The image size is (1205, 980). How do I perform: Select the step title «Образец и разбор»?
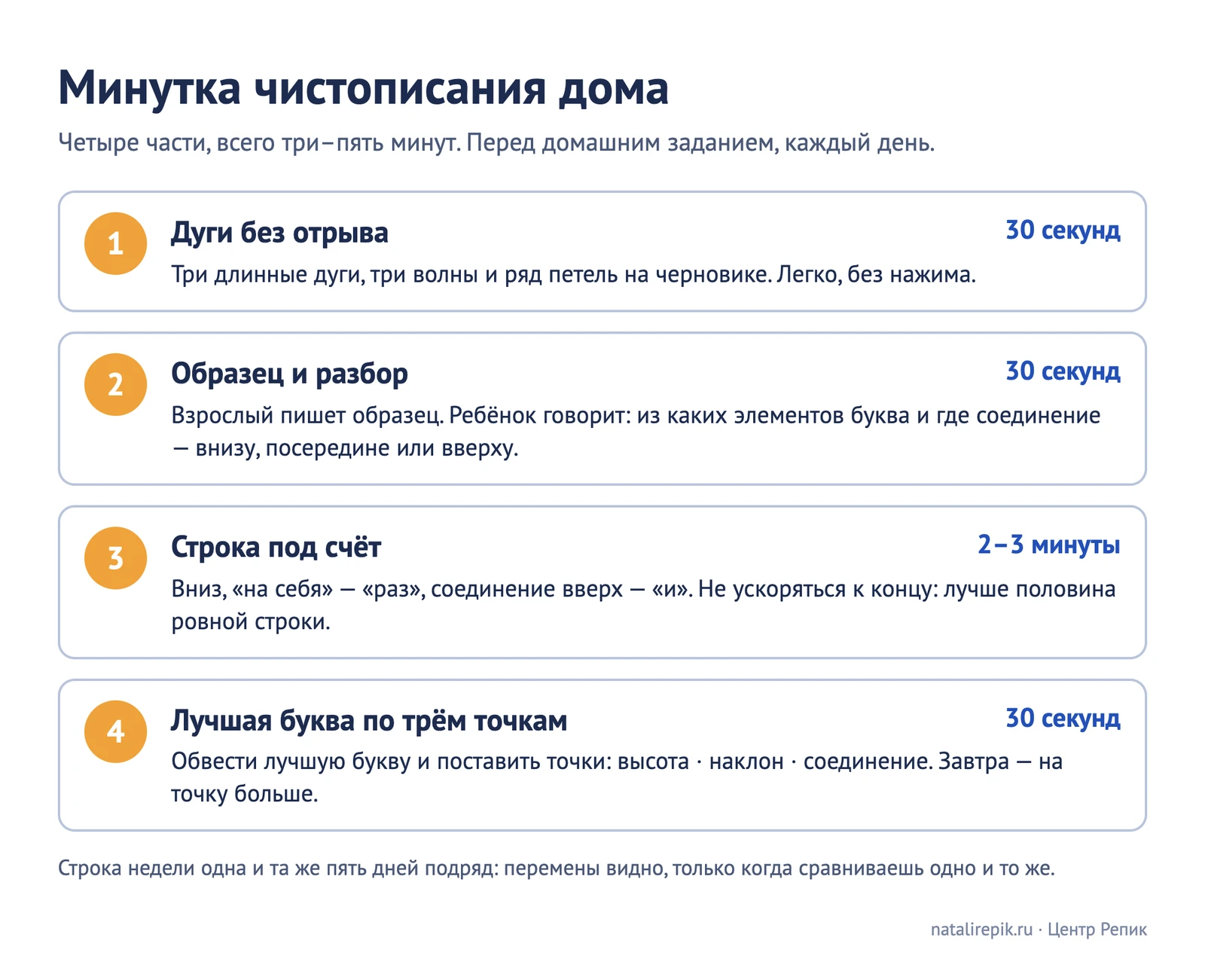289,374
